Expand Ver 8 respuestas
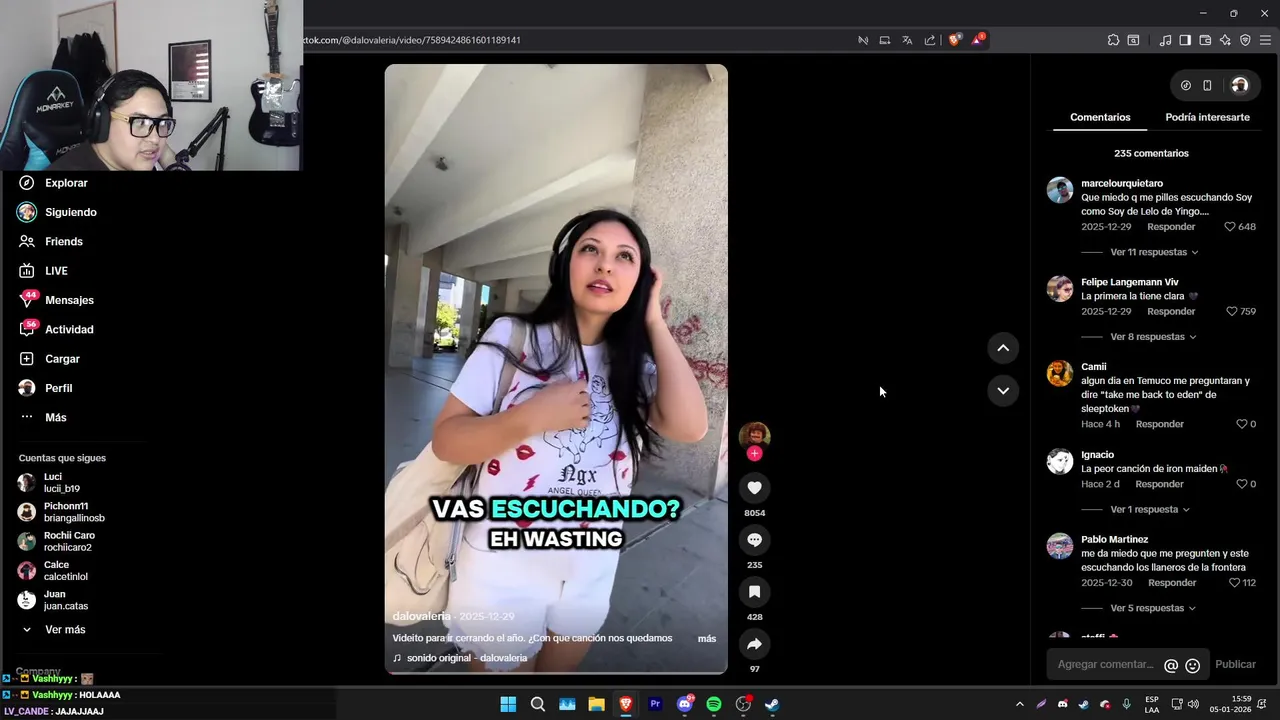The height and width of the screenshot is (720, 1280). click(x=1153, y=337)
